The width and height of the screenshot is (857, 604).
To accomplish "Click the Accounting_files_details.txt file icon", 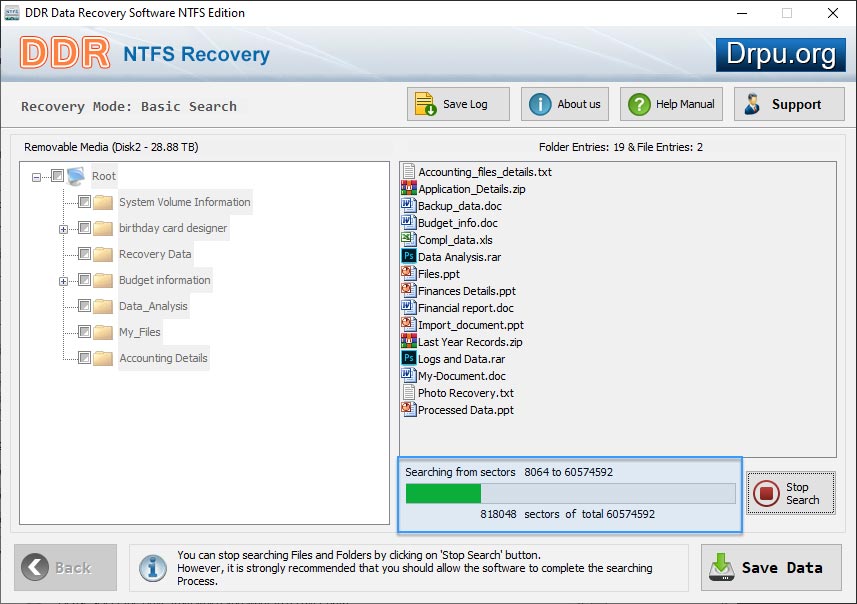I will coord(408,172).
